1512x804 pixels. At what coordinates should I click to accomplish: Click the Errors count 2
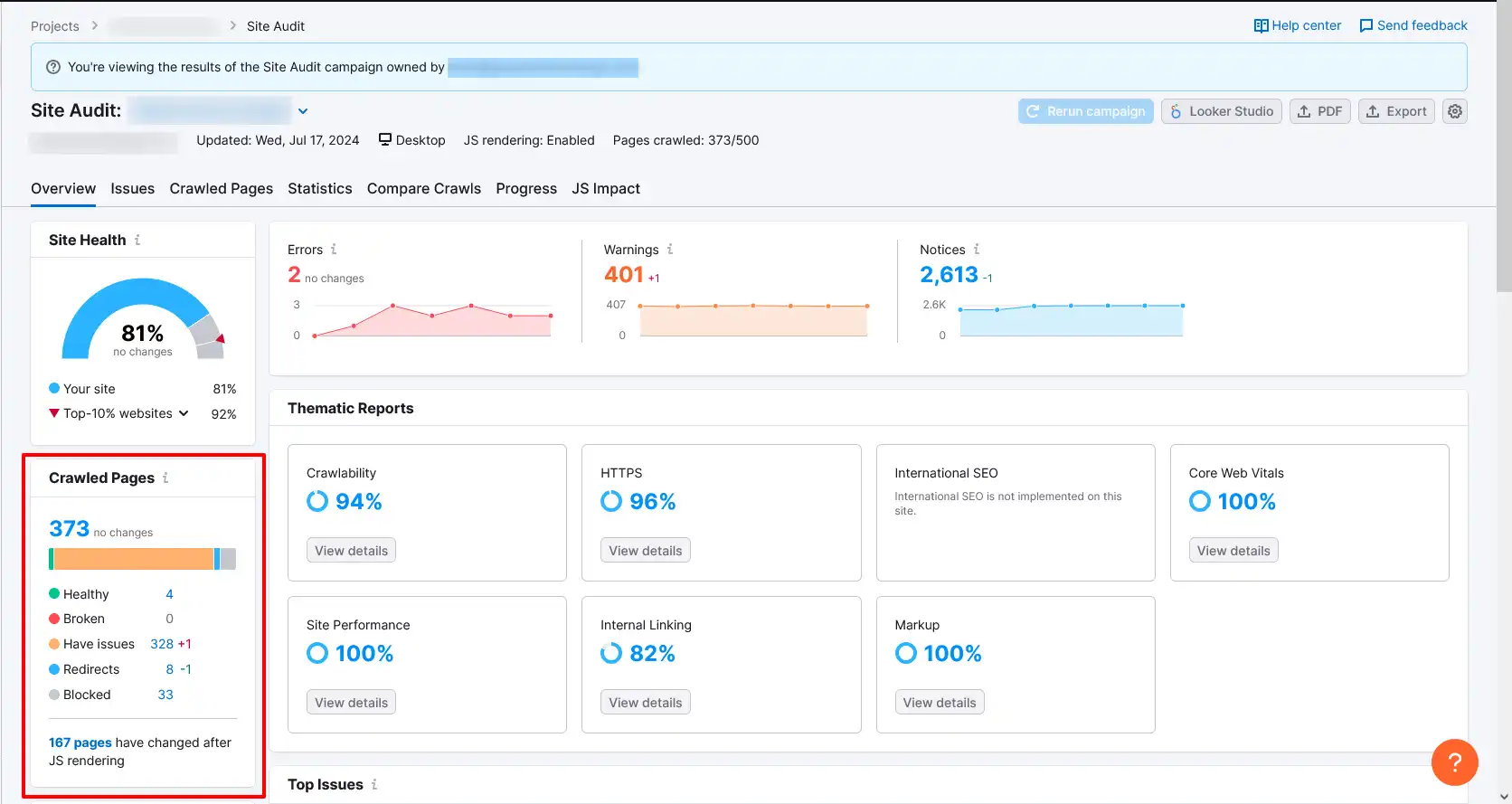(294, 274)
